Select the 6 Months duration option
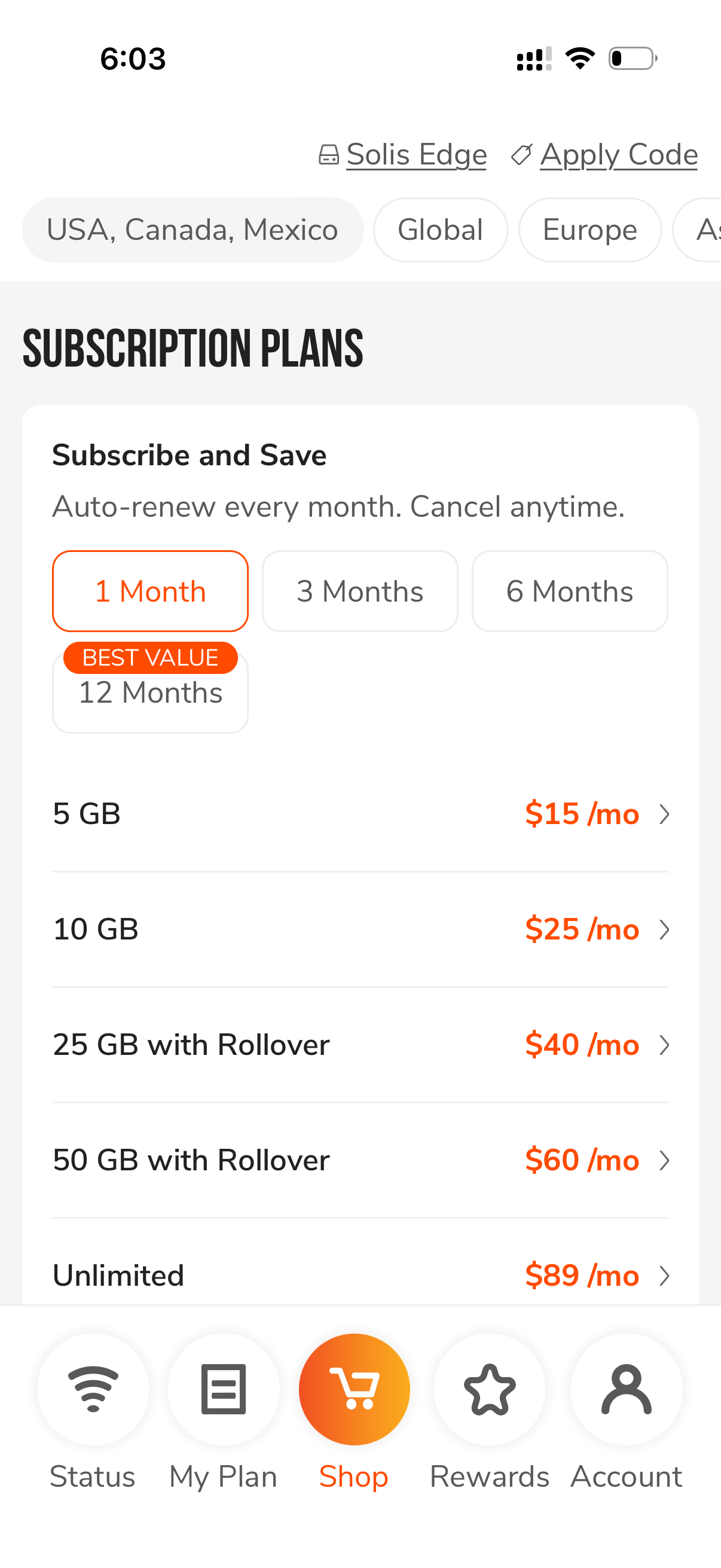Image resolution: width=721 pixels, height=1568 pixels. (x=570, y=591)
